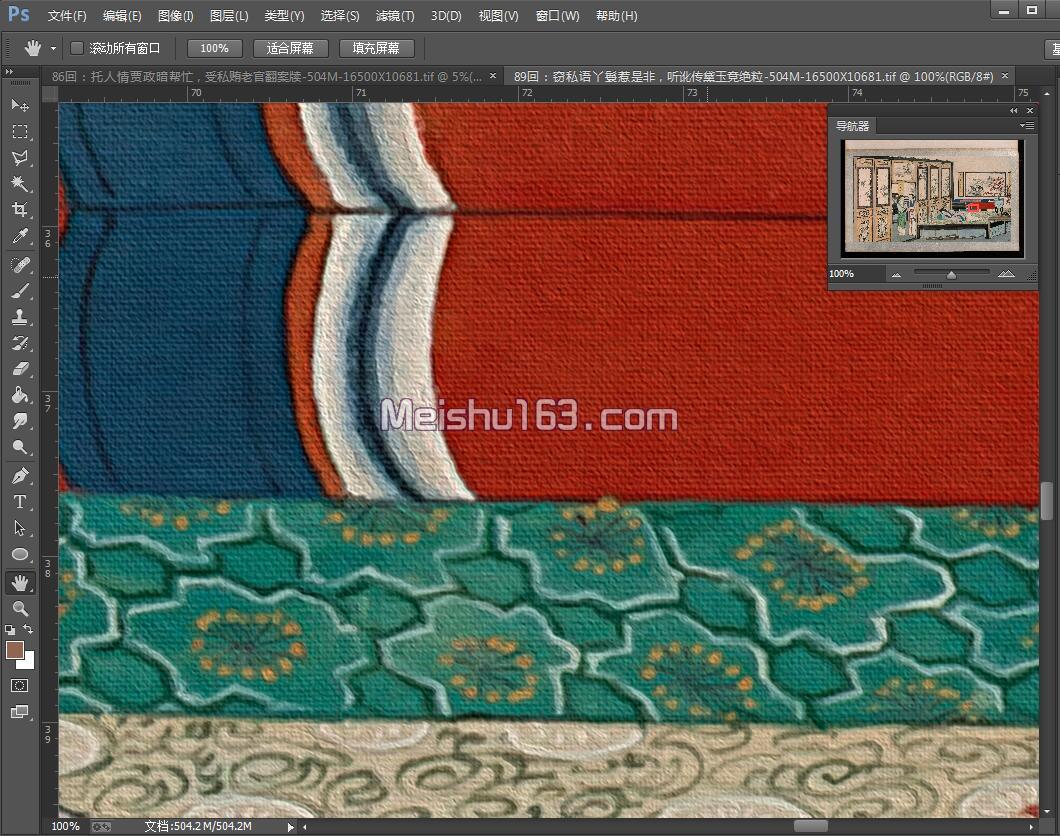This screenshot has width=1060, height=836.
Task: Click the 100% actual pixels button
Action: click(214, 48)
